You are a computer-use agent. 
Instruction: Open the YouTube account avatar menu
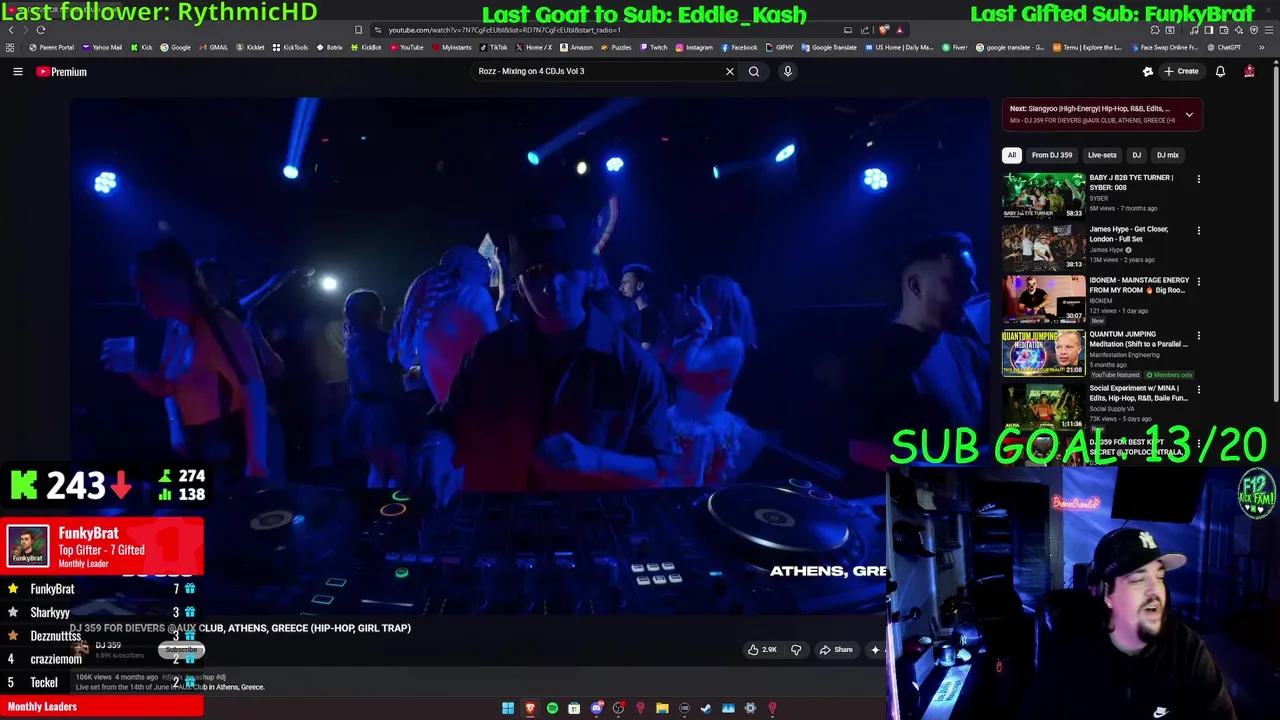tap(1249, 71)
